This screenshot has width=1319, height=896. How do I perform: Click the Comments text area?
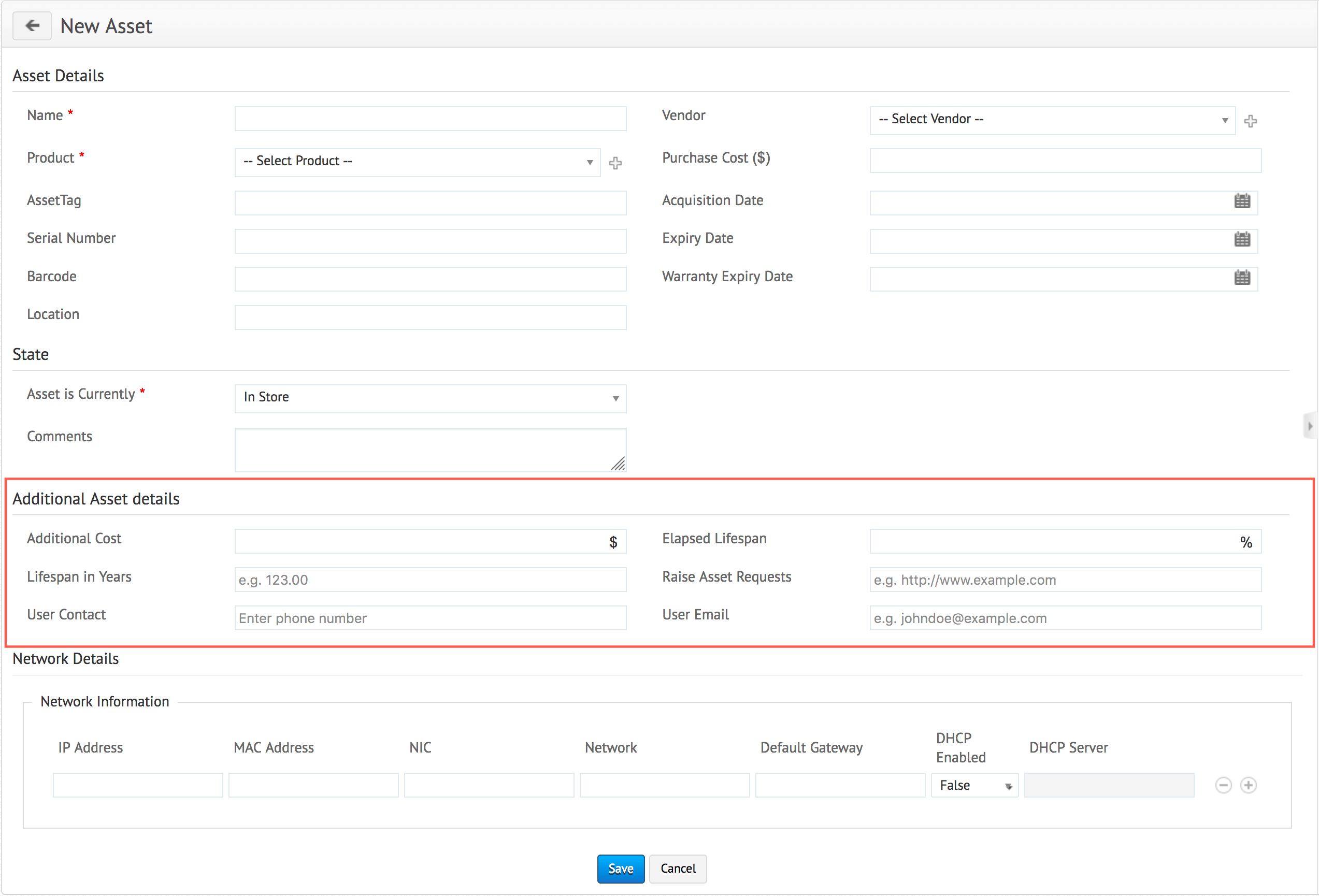tap(430, 450)
